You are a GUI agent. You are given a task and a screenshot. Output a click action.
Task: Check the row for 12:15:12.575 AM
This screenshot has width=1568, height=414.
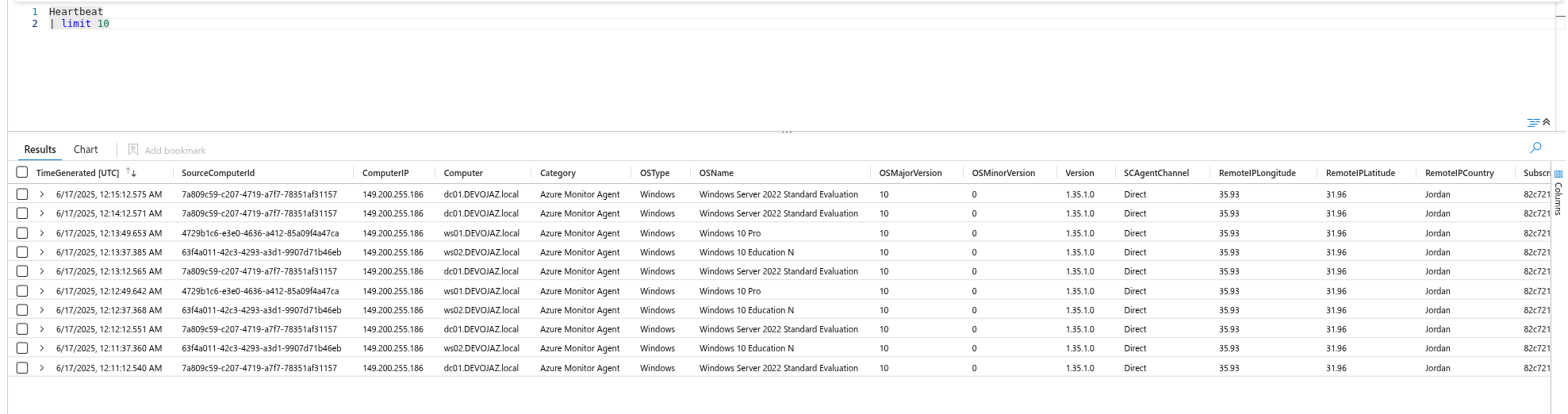point(22,194)
